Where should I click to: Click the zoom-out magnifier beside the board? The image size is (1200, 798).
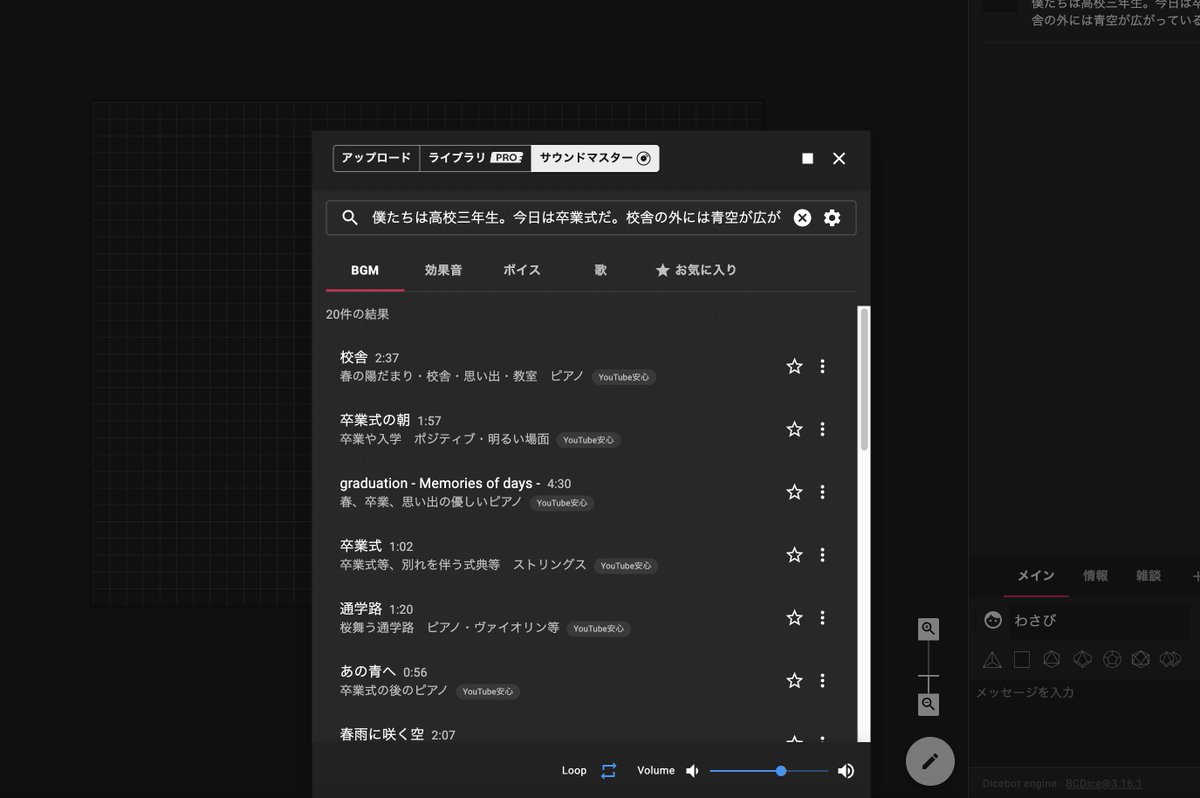coord(927,704)
